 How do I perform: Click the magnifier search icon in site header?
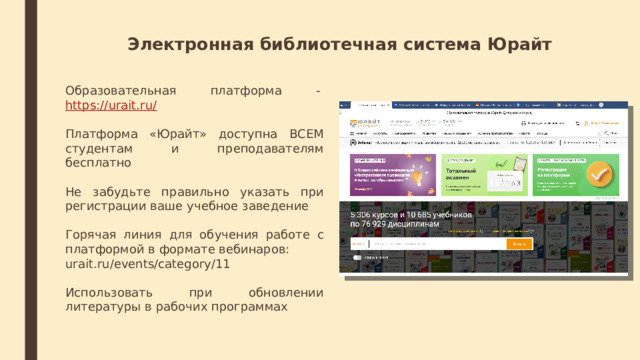tap(607, 133)
